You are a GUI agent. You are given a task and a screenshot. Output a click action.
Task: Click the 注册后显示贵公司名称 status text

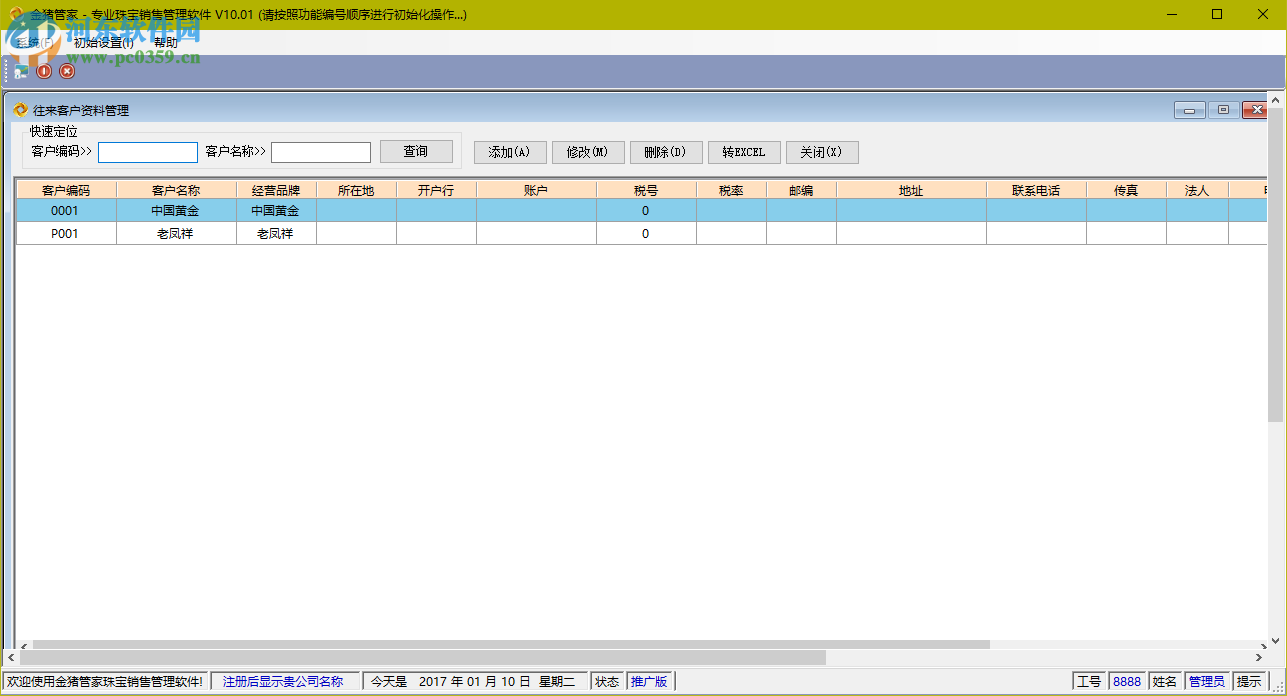(283, 681)
